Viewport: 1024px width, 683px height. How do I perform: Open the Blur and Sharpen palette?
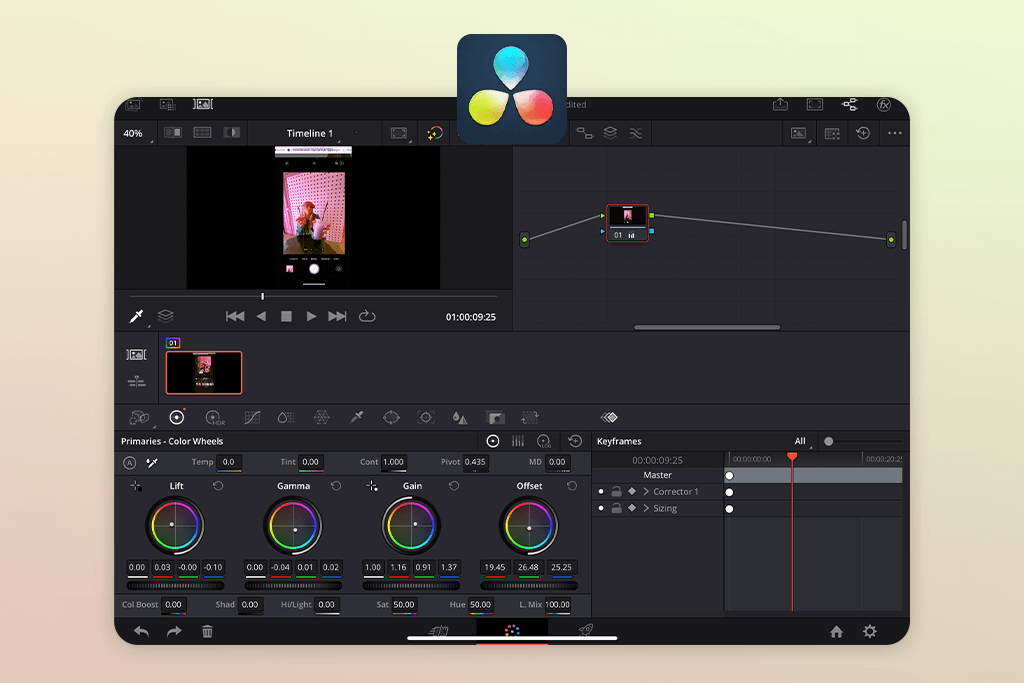(x=460, y=417)
